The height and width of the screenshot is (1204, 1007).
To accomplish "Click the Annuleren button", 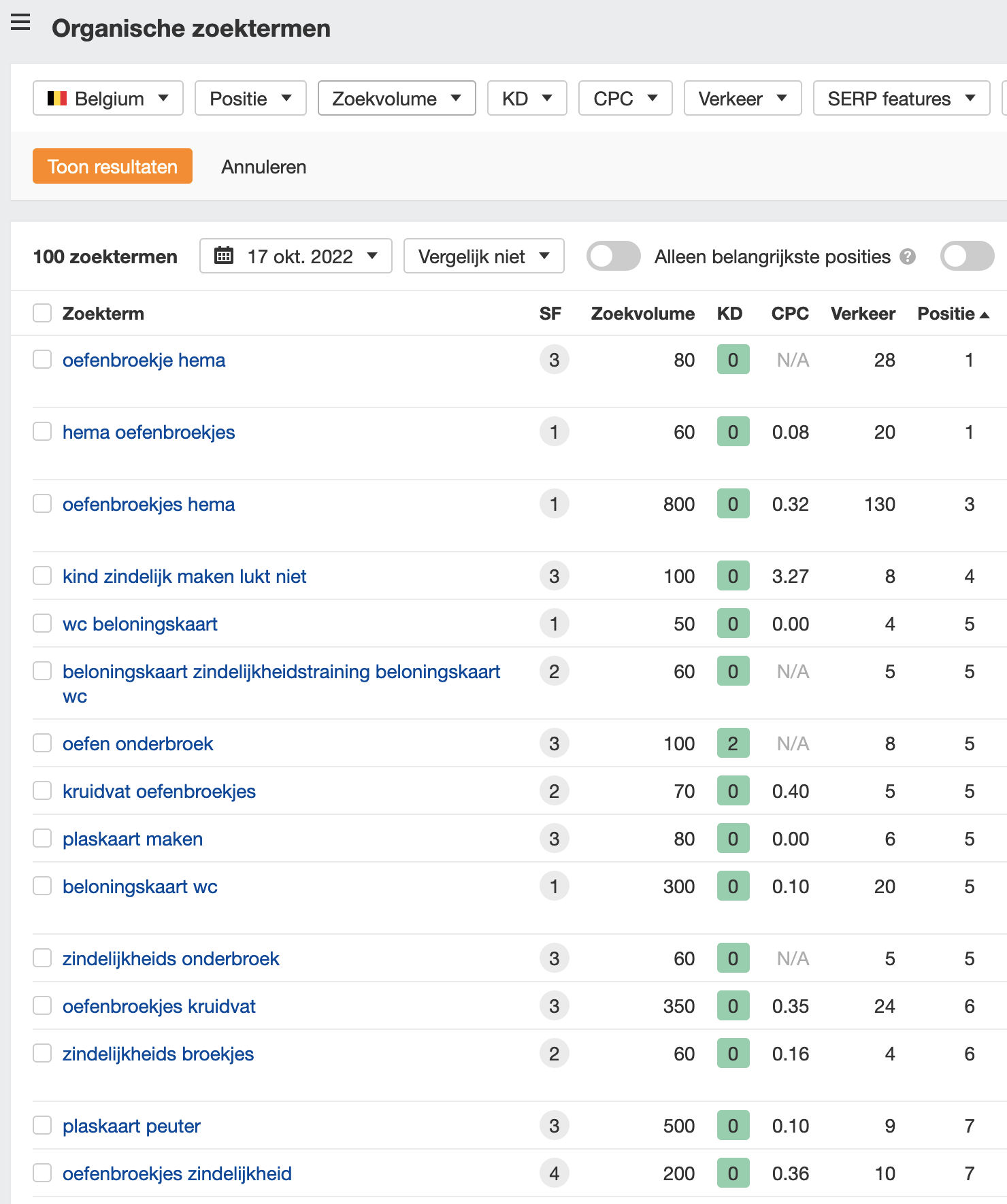I will [264, 167].
